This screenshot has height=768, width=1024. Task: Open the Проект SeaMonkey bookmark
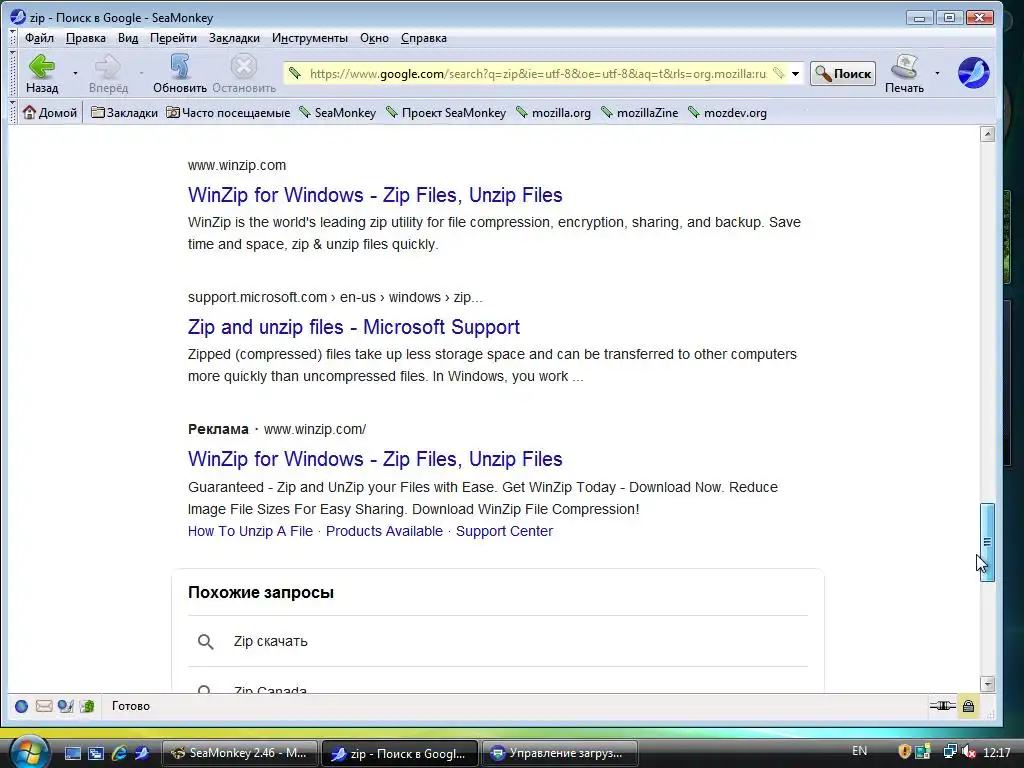click(446, 112)
